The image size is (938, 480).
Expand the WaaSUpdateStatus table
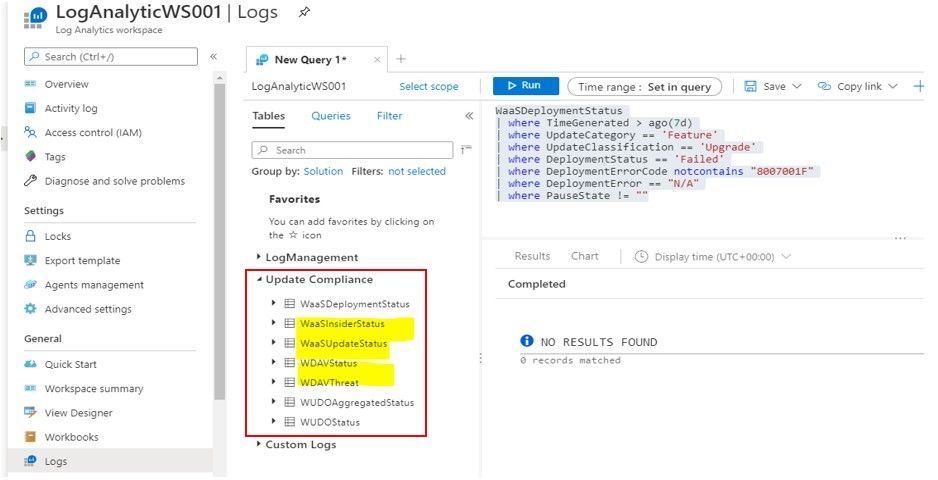tap(273, 342)
